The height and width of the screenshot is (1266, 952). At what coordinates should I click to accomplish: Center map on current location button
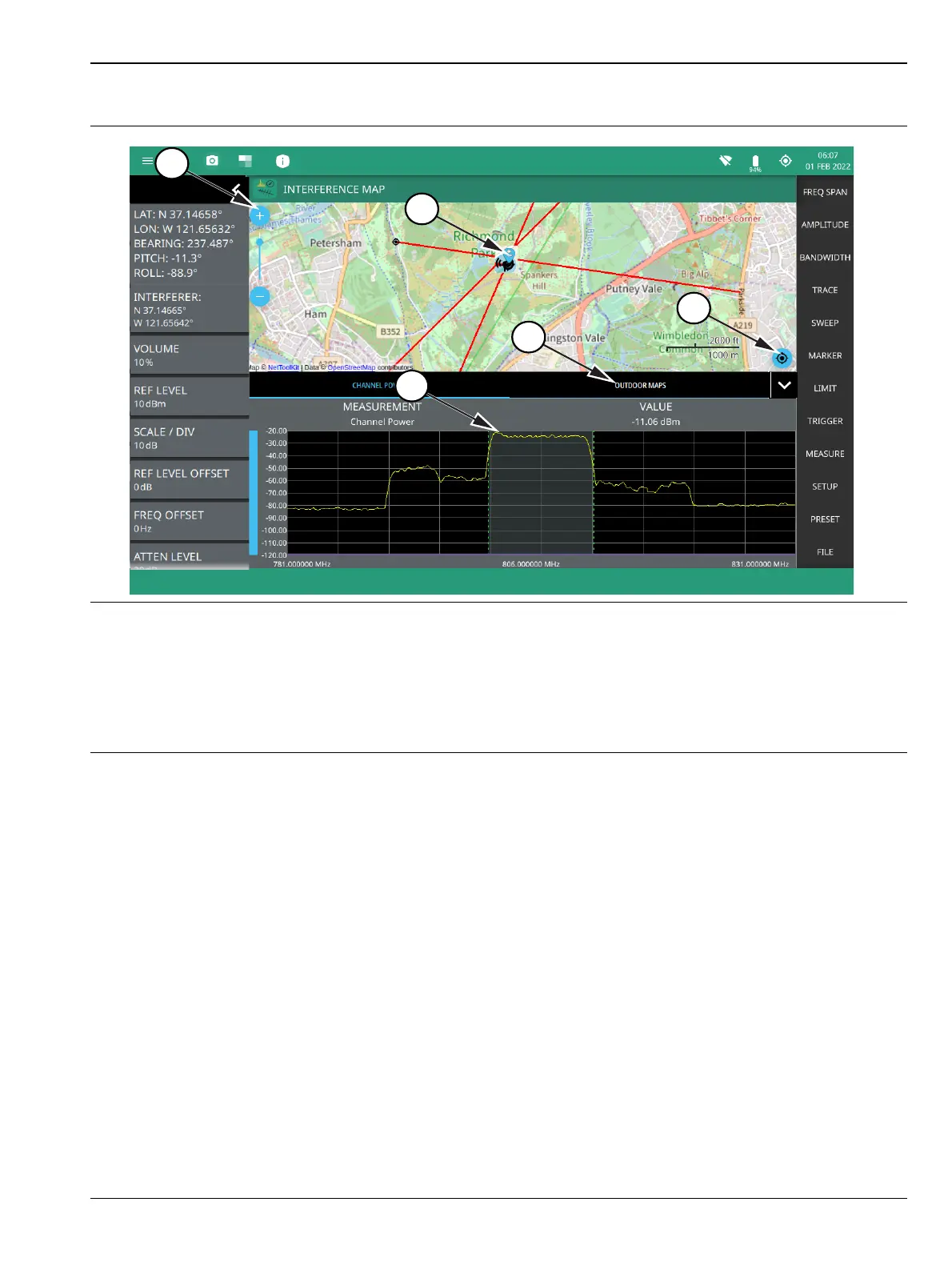[x=782, y=358]
